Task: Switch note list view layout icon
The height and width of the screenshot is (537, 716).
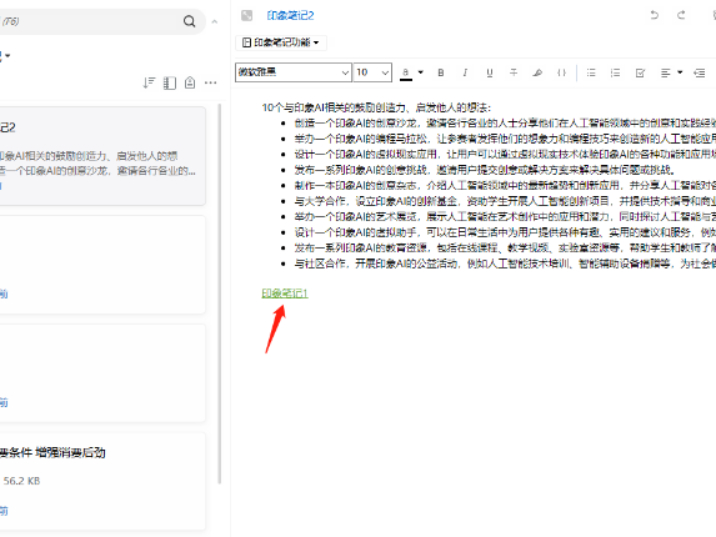Action: [169, 83]
